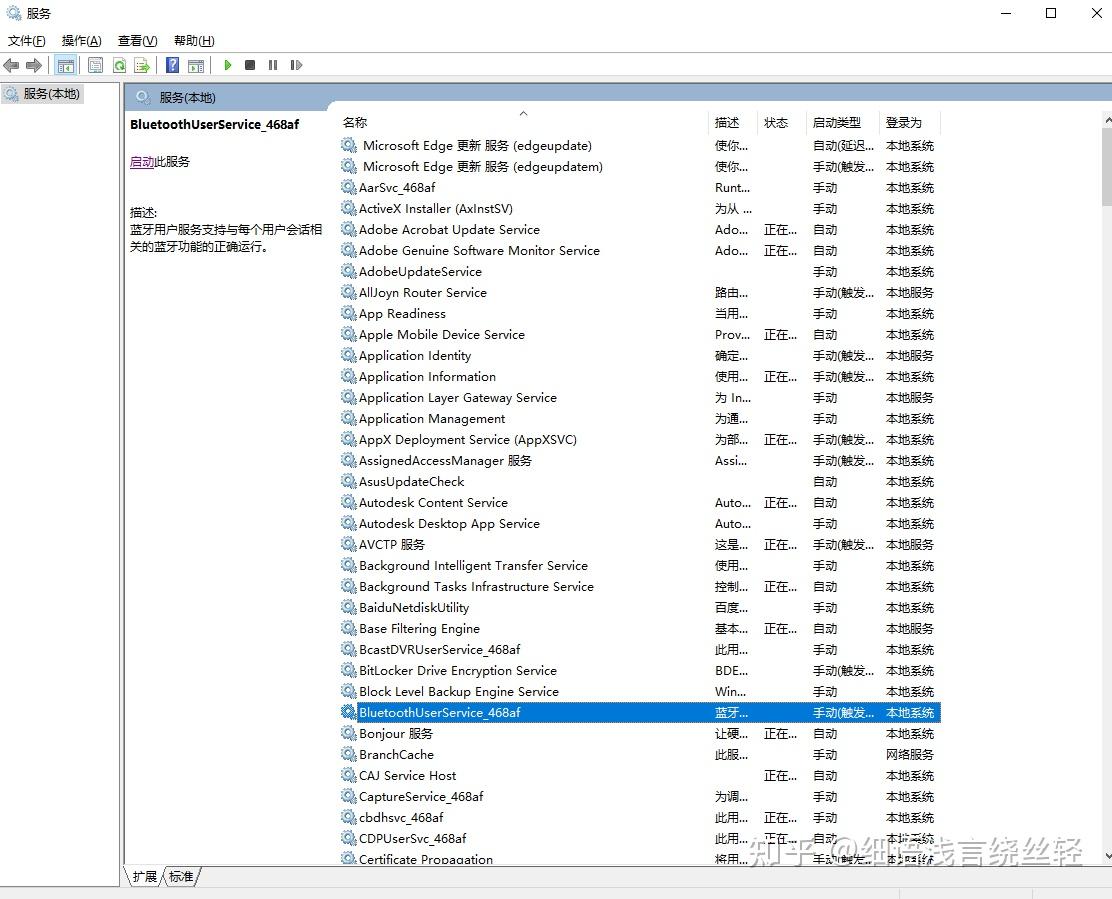This screenshot has width=1112, height=899.
Task: Click the Pause Service icon
Action: pyautogui.click(x=273, y=65)
